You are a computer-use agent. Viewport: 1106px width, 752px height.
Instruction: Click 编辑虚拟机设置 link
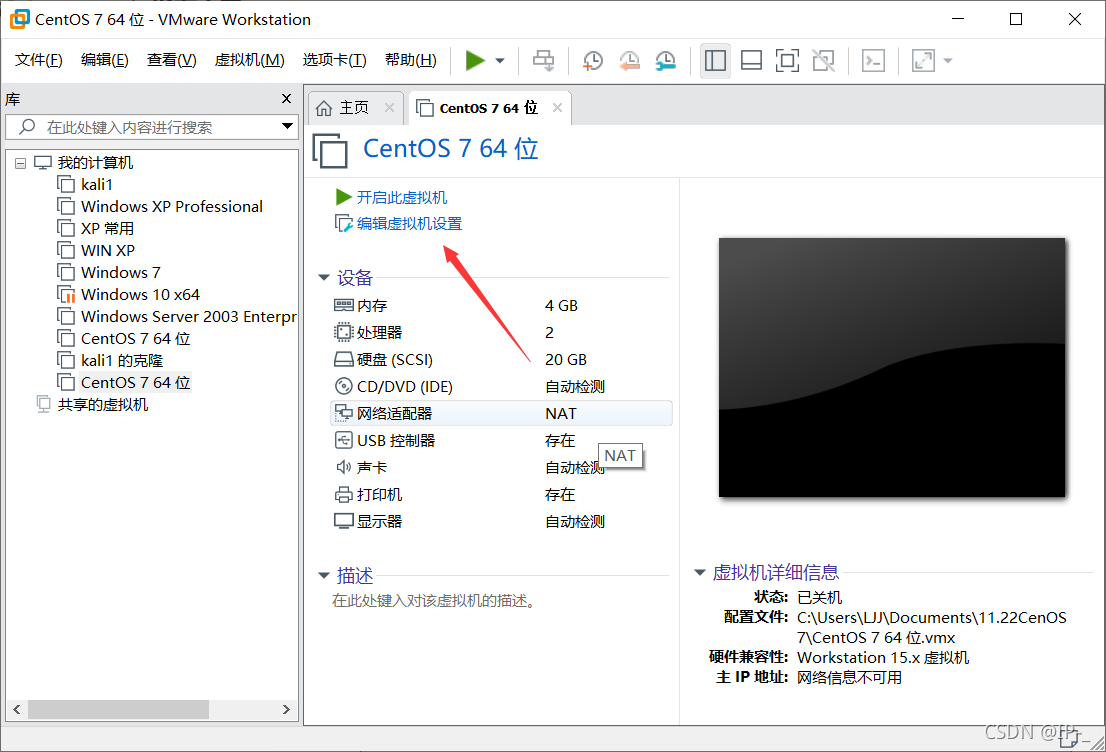409,224
